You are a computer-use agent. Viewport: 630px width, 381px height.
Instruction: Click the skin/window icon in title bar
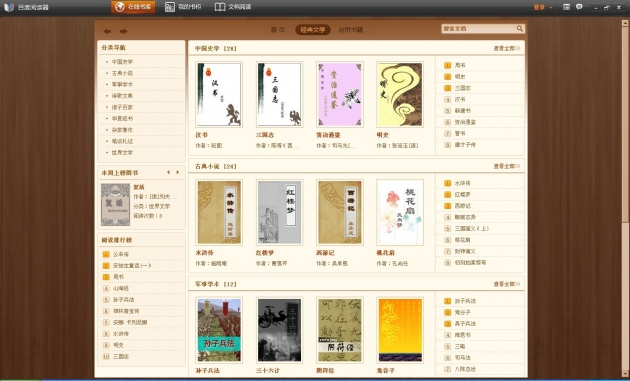pos(567,7)
